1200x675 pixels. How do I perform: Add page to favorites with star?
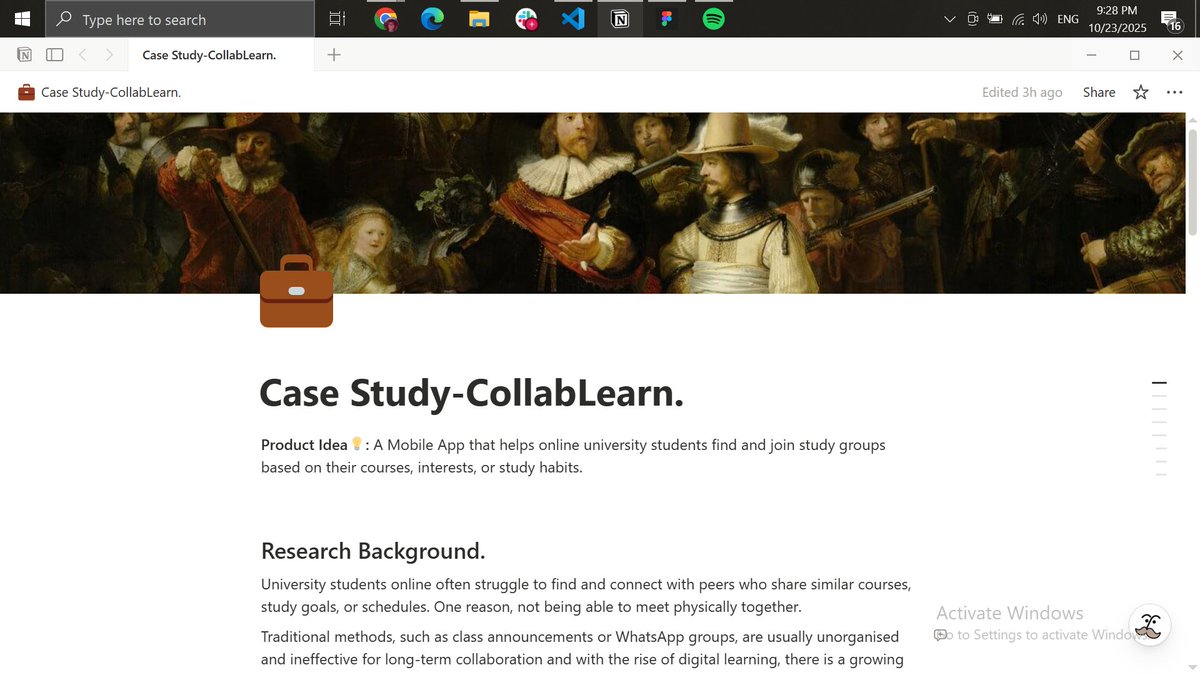tap(1141, 92)
